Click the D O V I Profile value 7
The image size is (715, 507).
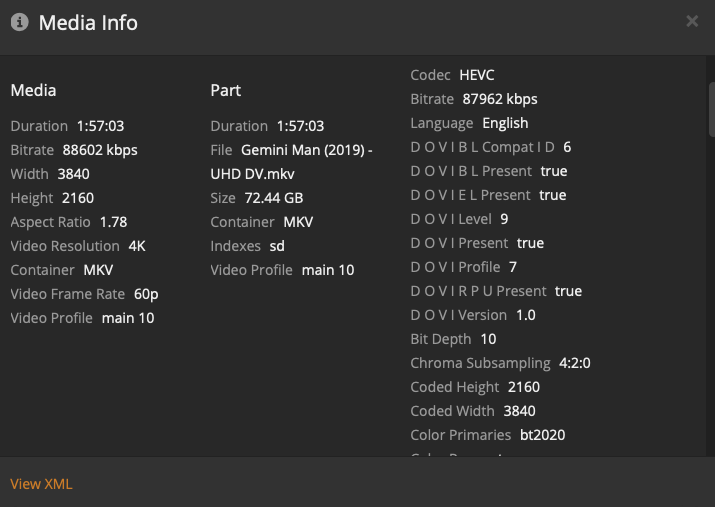[x=513, y=267]
